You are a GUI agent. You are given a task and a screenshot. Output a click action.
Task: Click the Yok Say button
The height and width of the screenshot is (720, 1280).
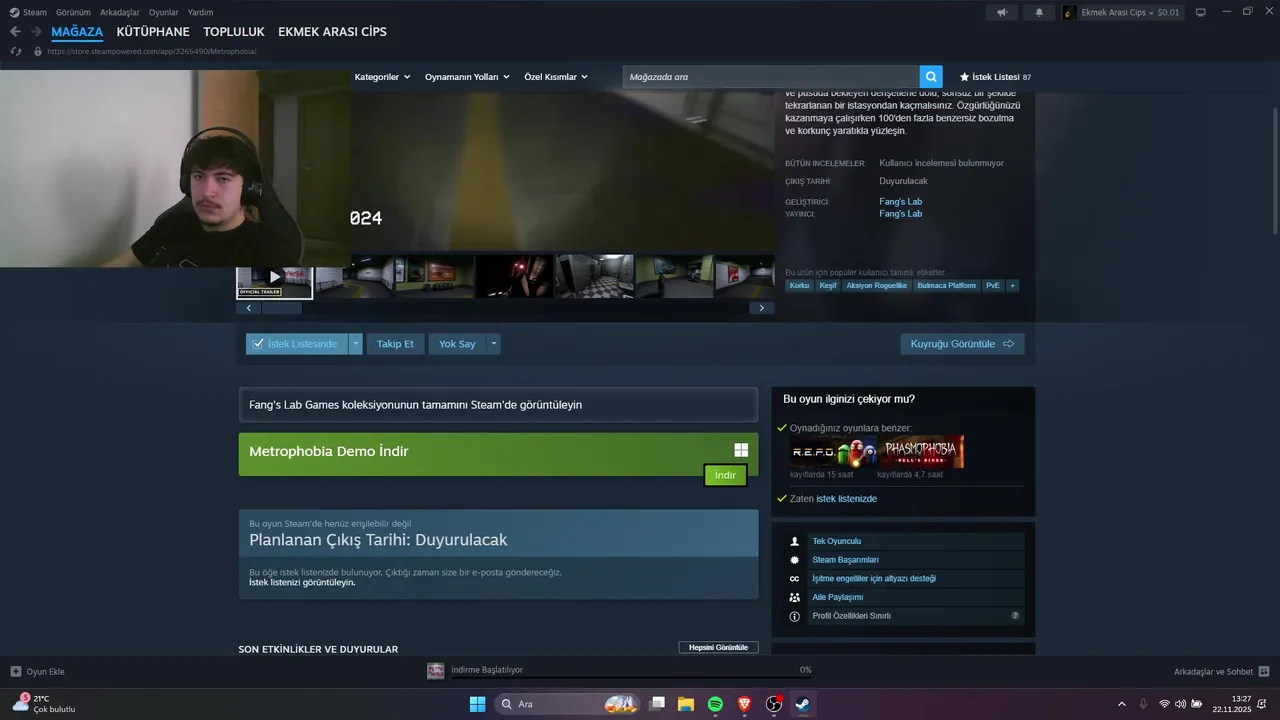[457, 344]
